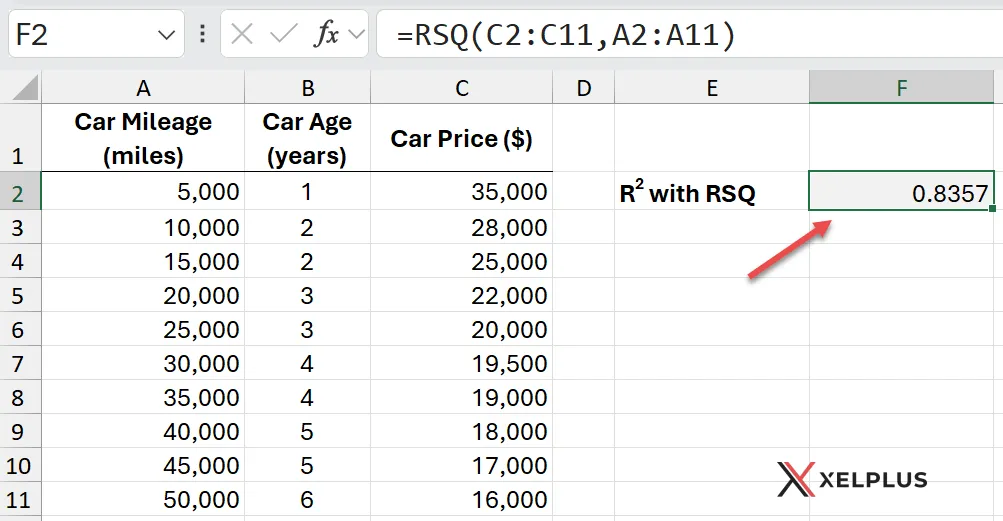Select the price cell 16,000

coord(462,499)
